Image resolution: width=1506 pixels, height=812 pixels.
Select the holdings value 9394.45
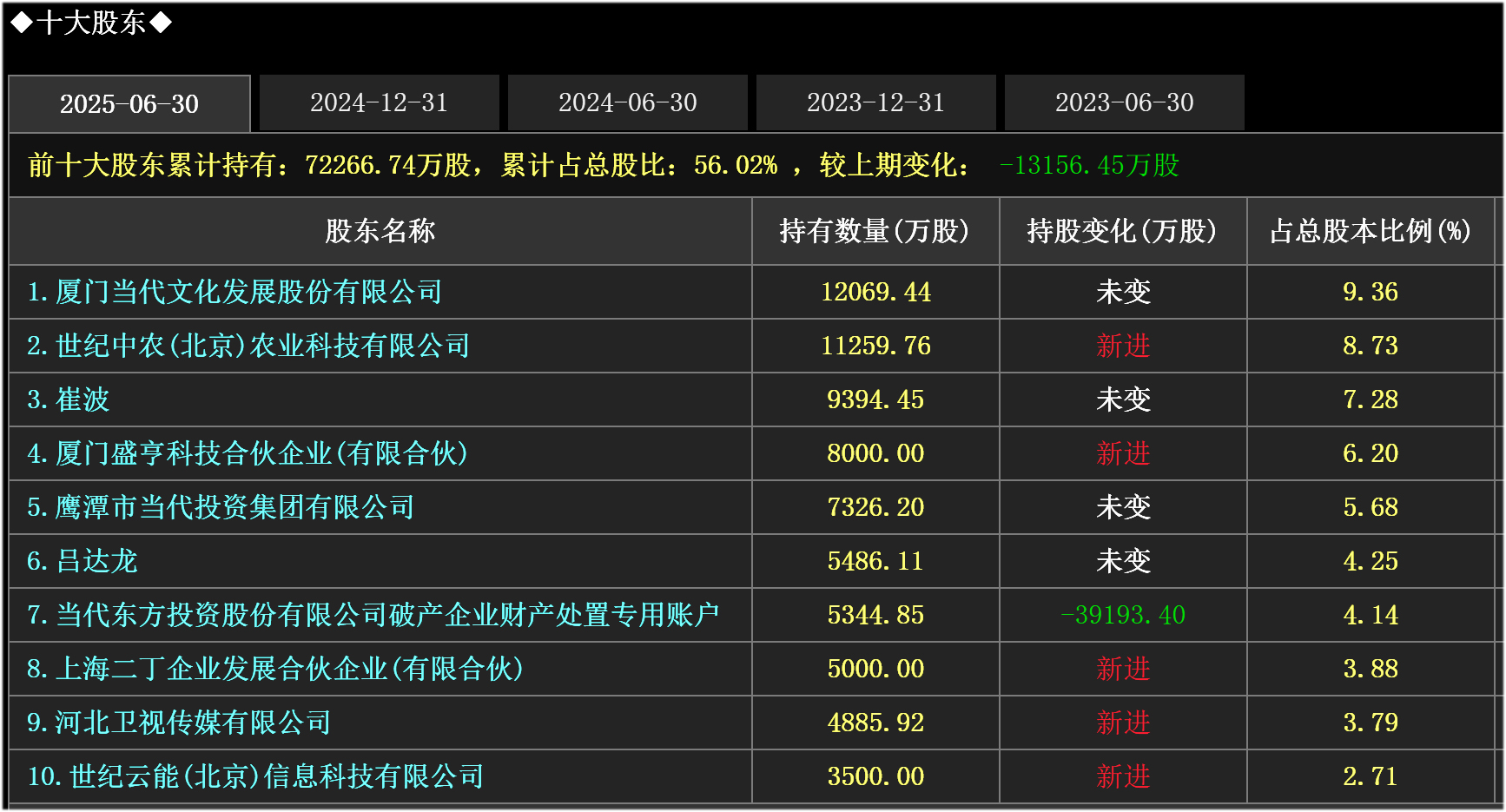875,399
